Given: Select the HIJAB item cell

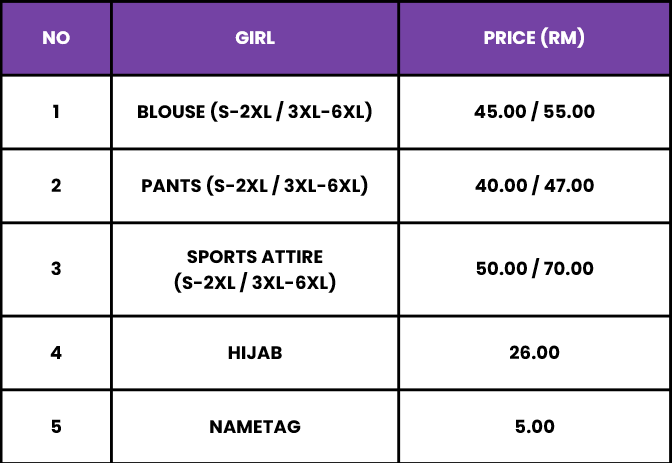Looking at the screenshot, I should point(255,353).
